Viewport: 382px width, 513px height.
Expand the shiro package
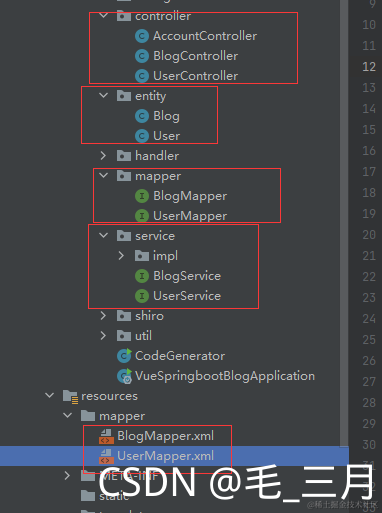(x=103, y=316)
